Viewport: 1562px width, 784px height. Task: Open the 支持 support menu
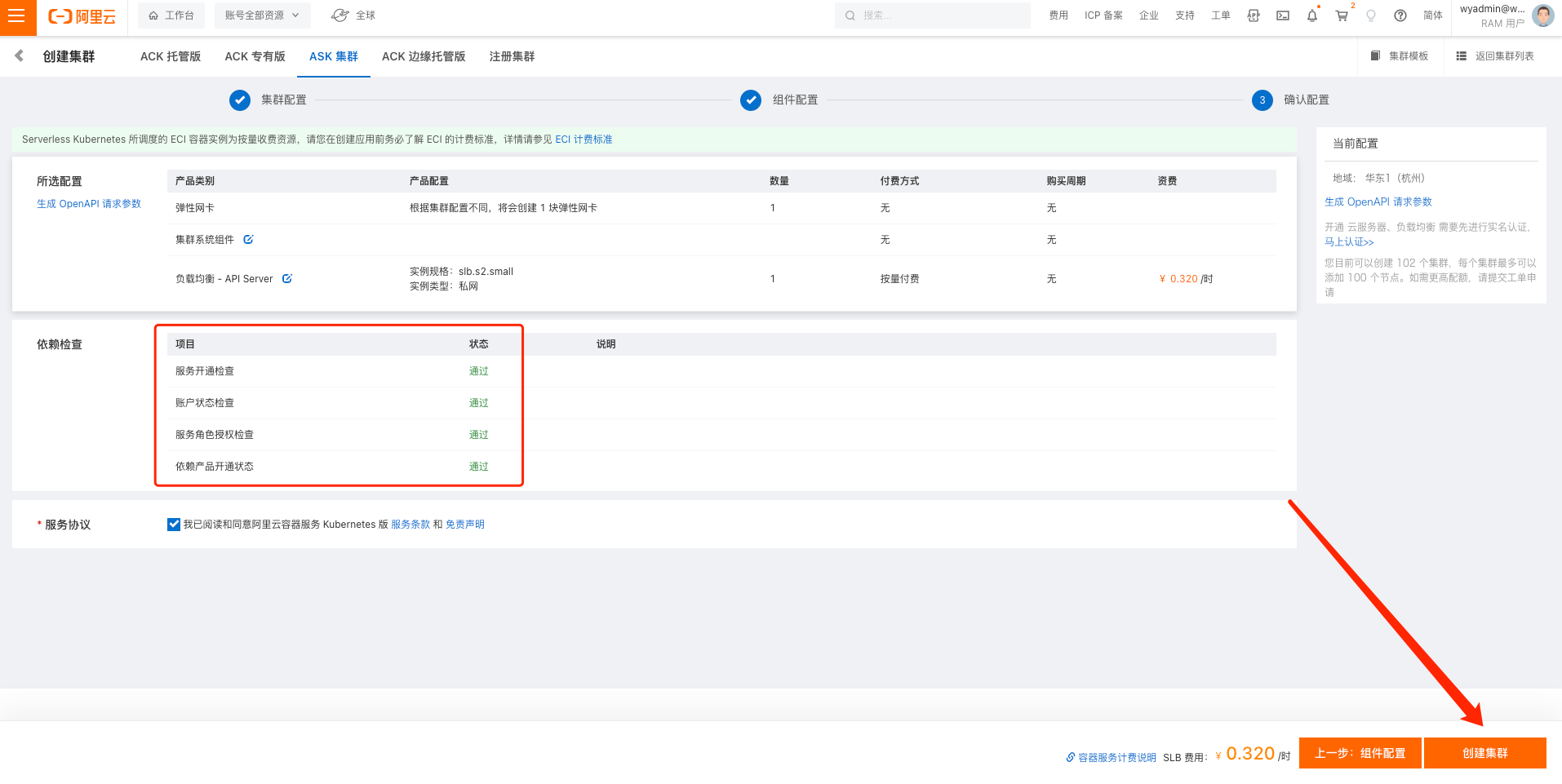pos(1185,16)
